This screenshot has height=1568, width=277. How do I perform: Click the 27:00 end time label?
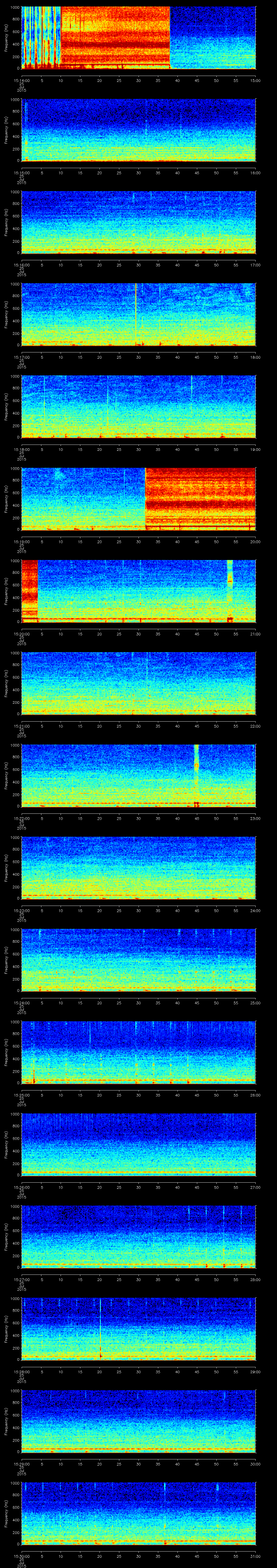point(255,1187)
